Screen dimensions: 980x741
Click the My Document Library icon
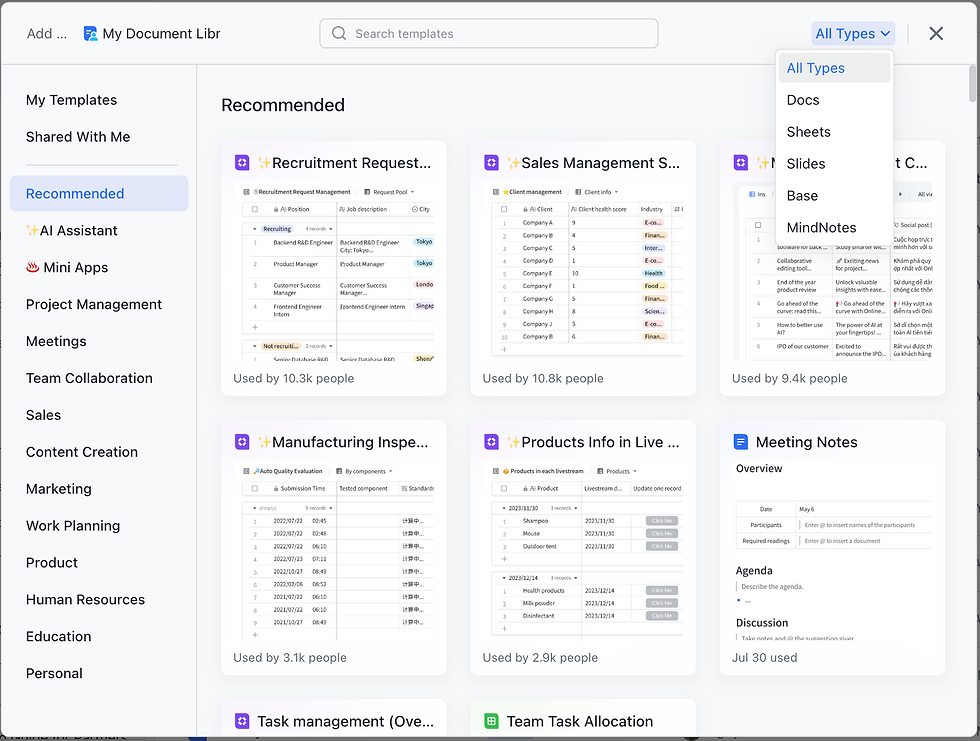(x=91, y=34)
